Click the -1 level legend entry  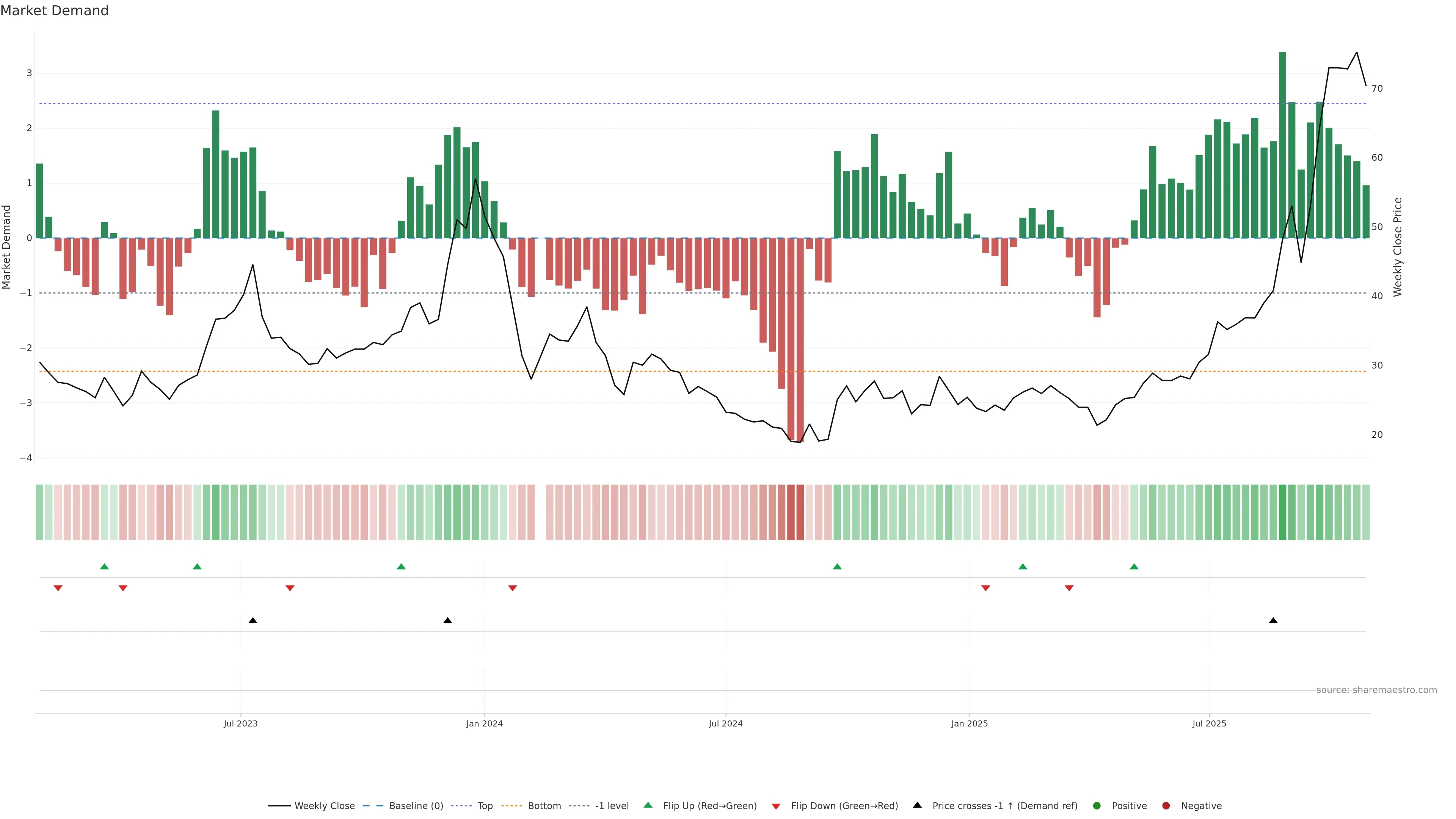pyautogui.click(x=612, y=806)
